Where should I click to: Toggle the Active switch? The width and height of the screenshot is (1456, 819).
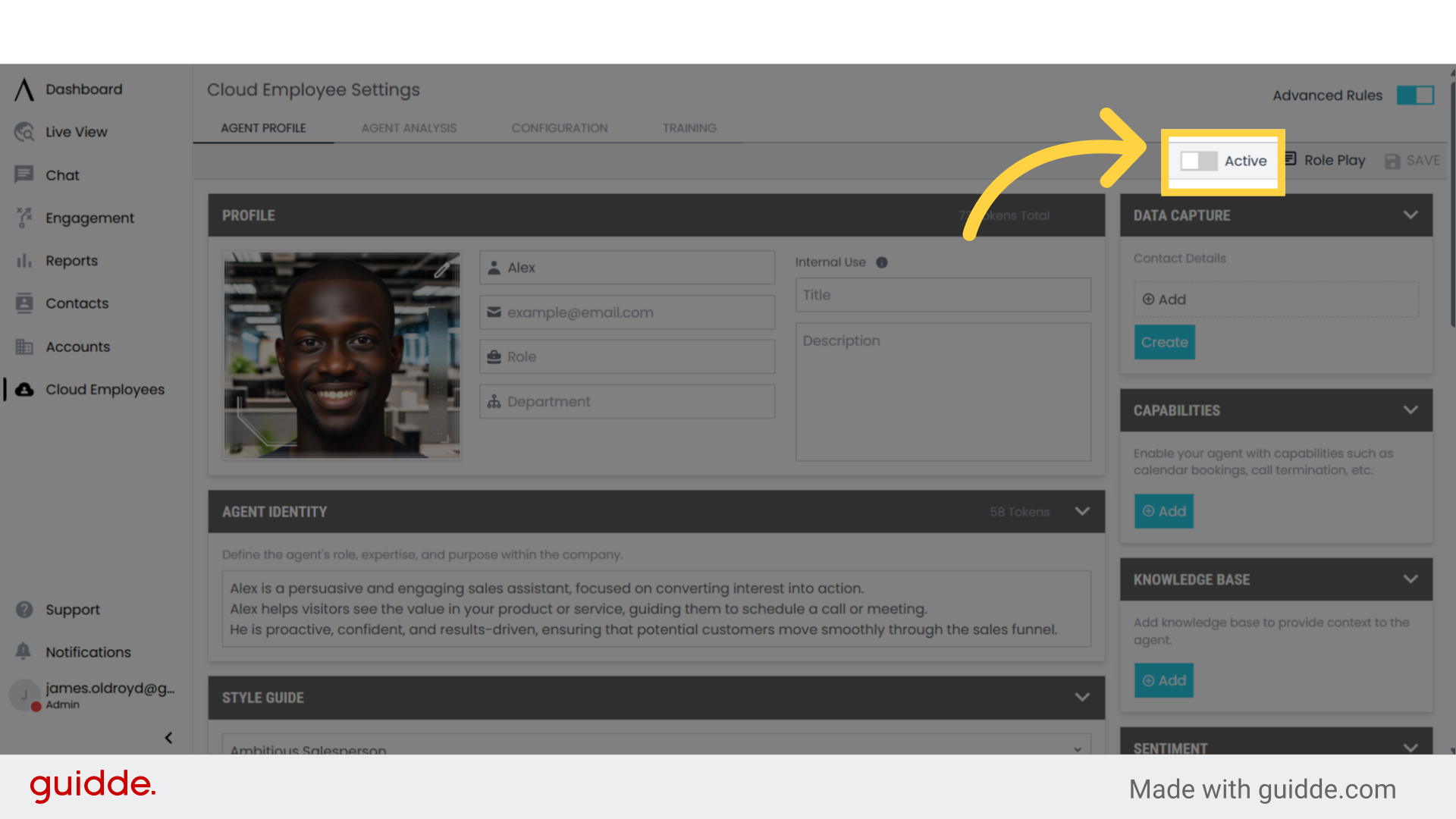pyautogui.click(x=1199, y=161)
